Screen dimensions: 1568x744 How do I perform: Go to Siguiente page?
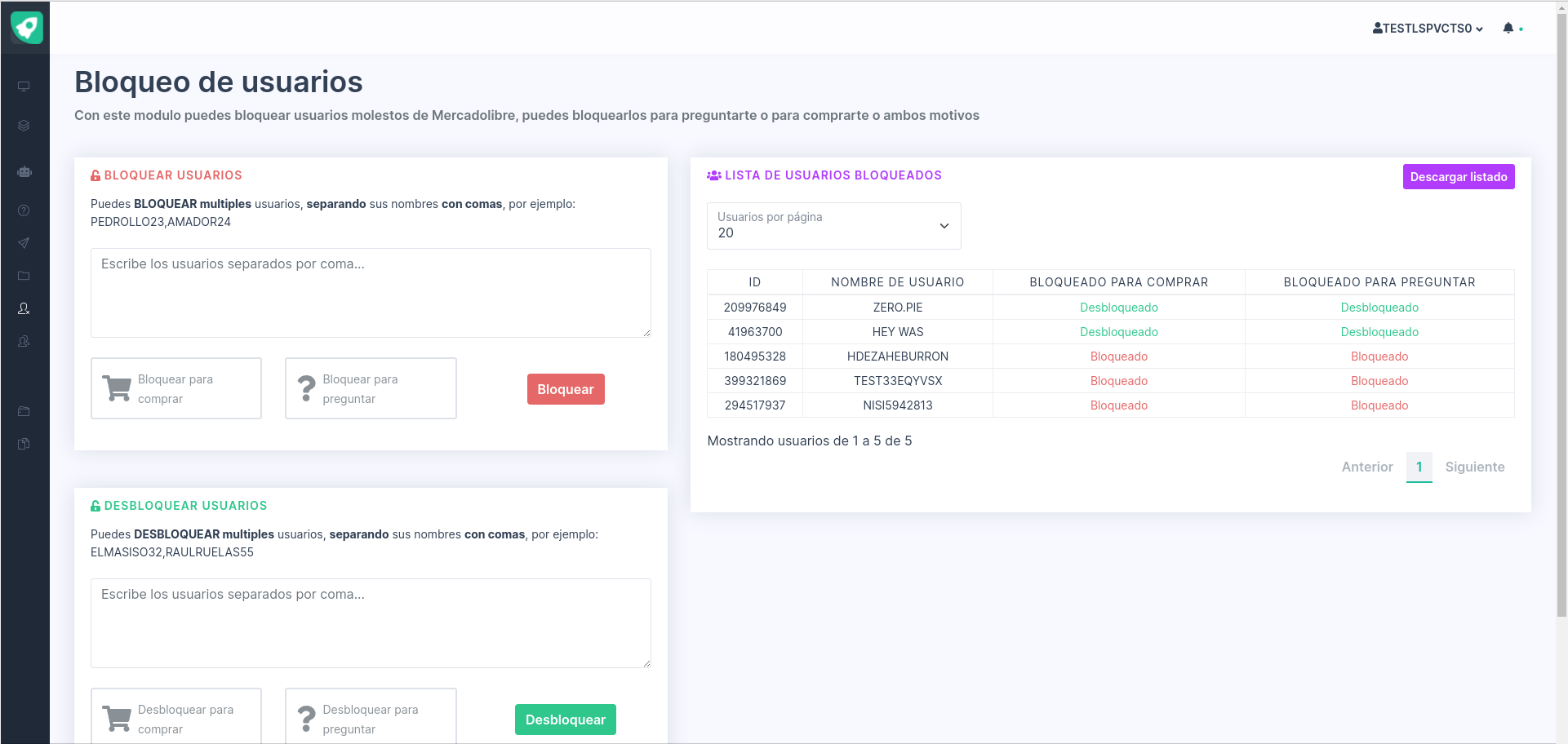coord(1475,467)
